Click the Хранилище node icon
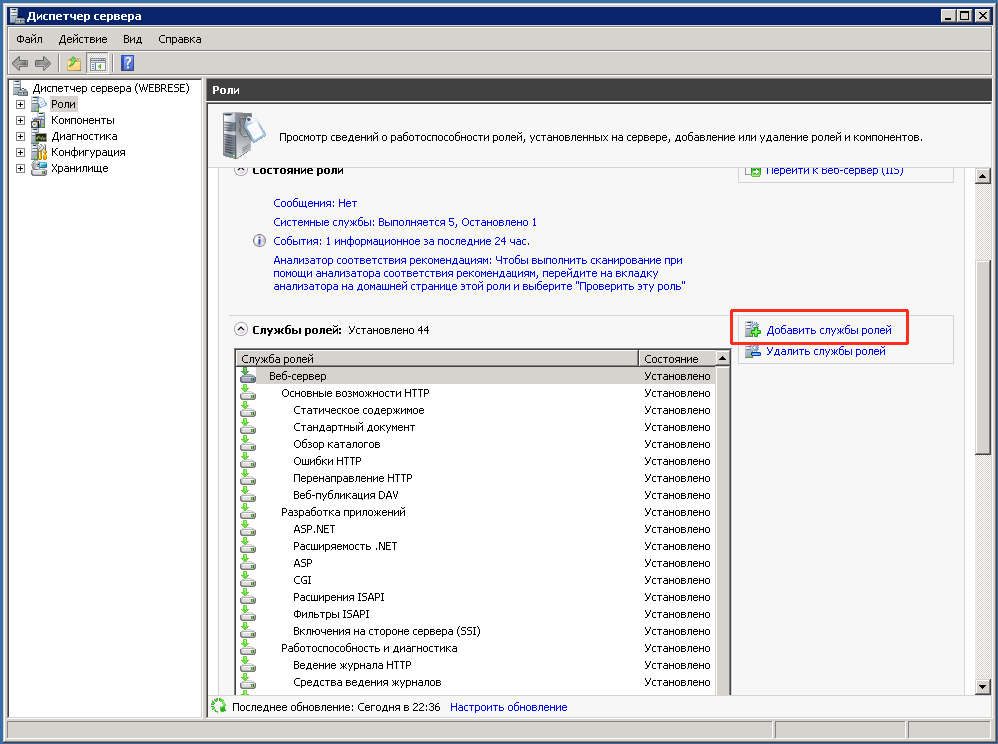Screen dimensions: 998x744 pos(39,168)
